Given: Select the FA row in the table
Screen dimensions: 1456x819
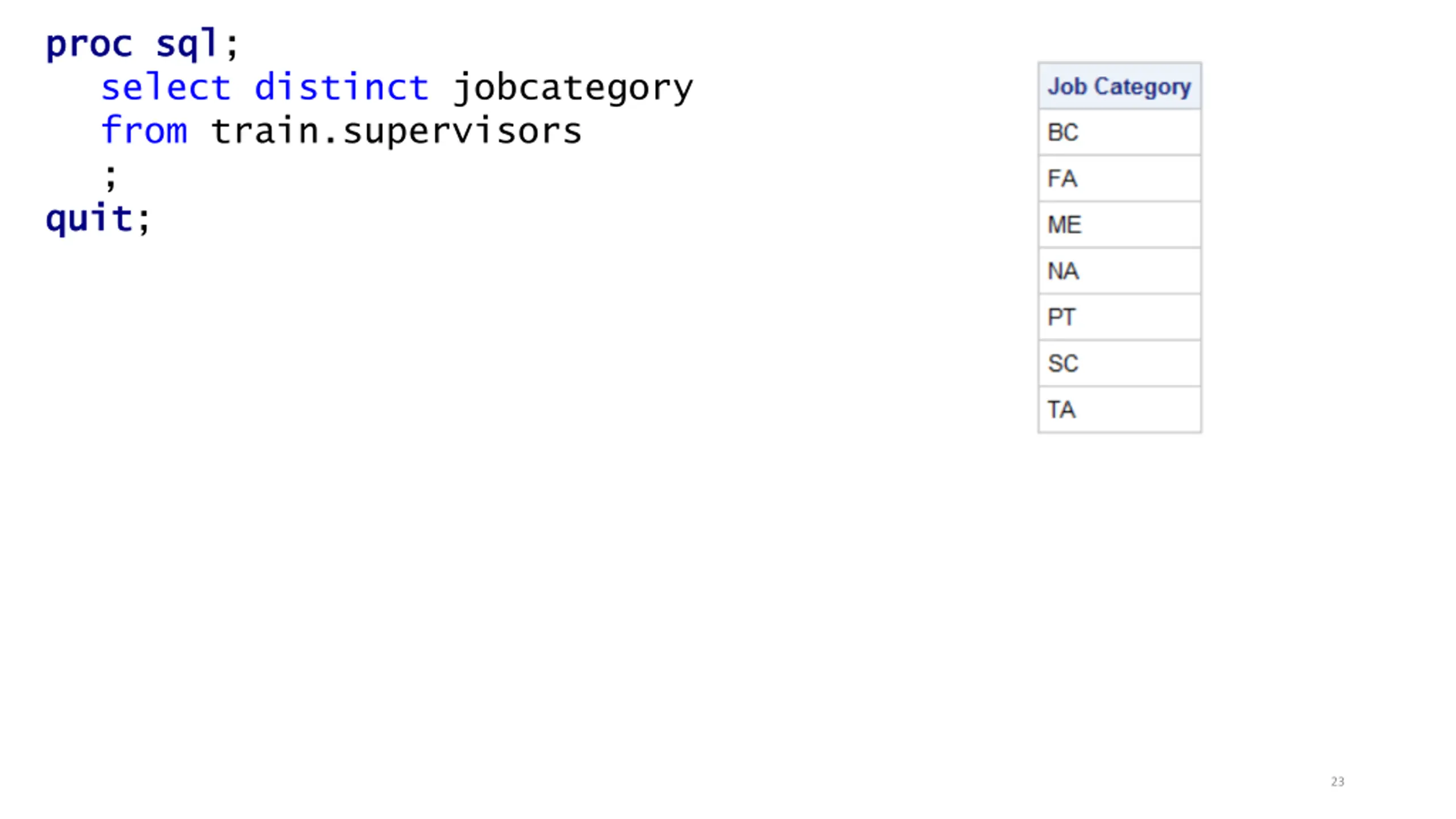Looking at the screenshot, I should tap(1119, 179).
